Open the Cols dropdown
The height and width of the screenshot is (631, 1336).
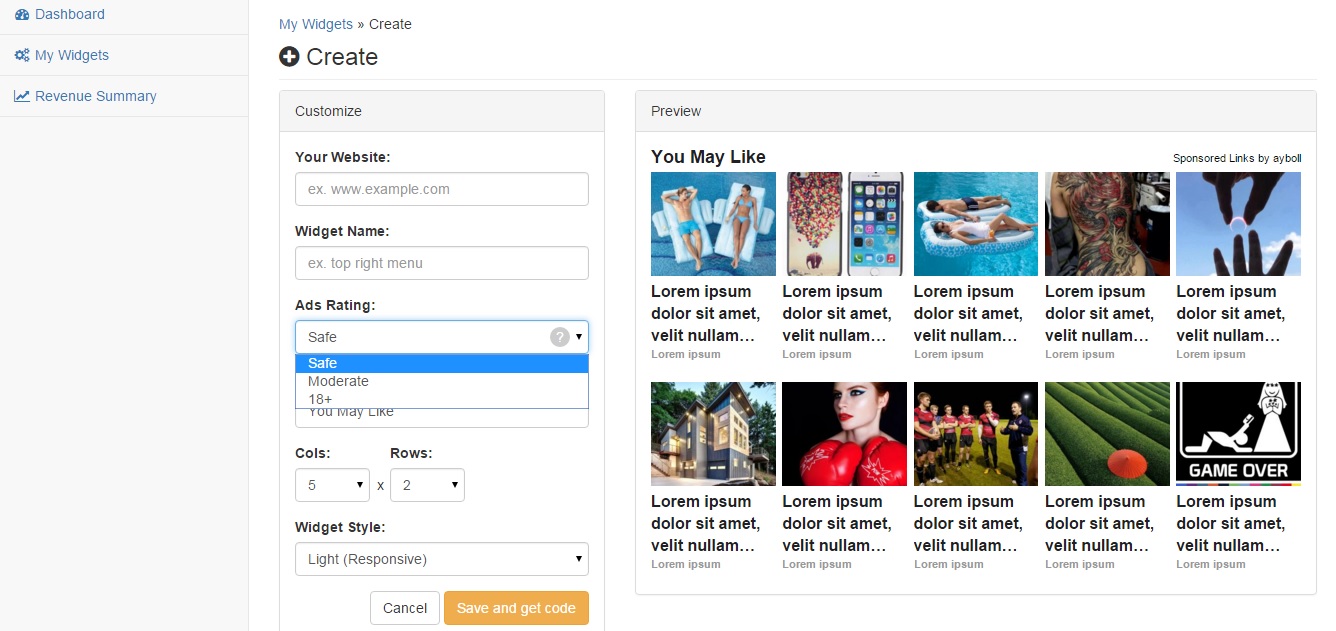point(332,485)
